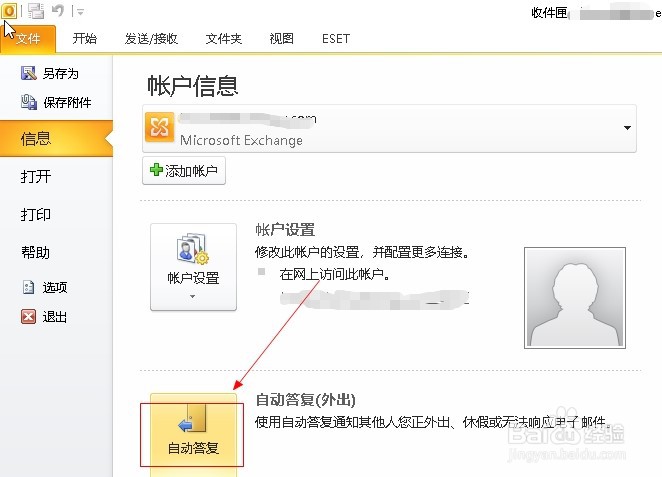Click the account profile photo placeholder
Viewport: 662px width, 477px height.
pyautogui.click(x=575, y=298)
